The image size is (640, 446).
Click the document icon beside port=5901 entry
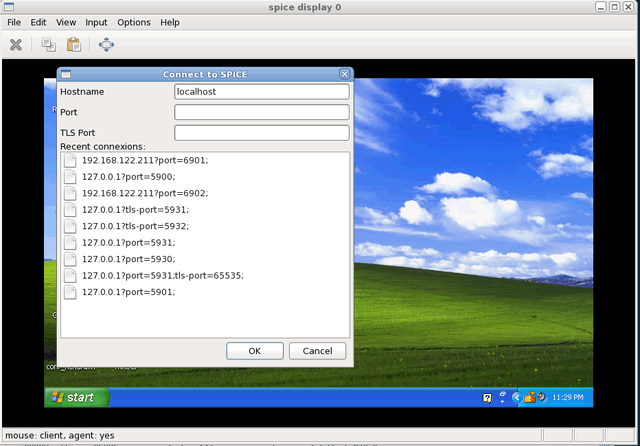pos(70,292)
